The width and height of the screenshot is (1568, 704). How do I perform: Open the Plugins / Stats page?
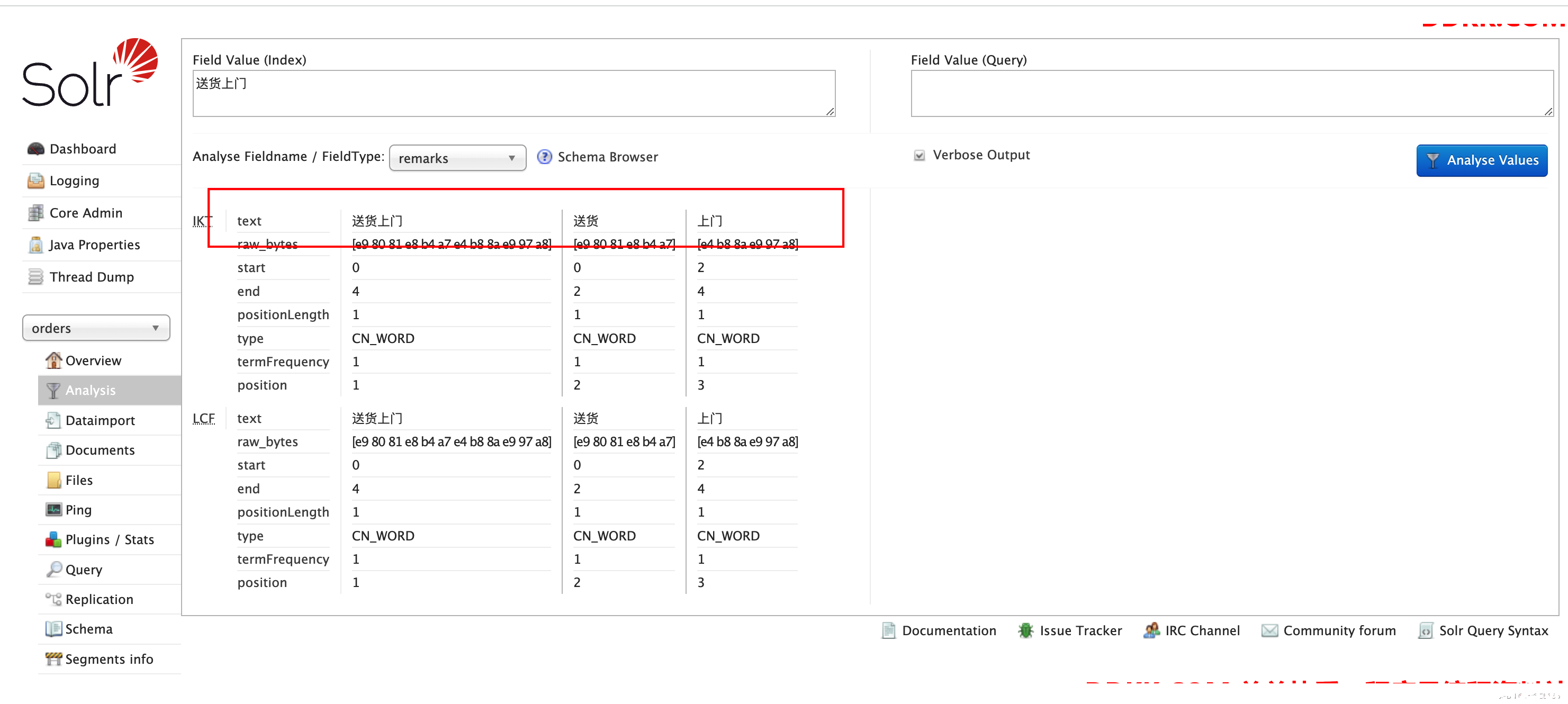click(110, 539)
